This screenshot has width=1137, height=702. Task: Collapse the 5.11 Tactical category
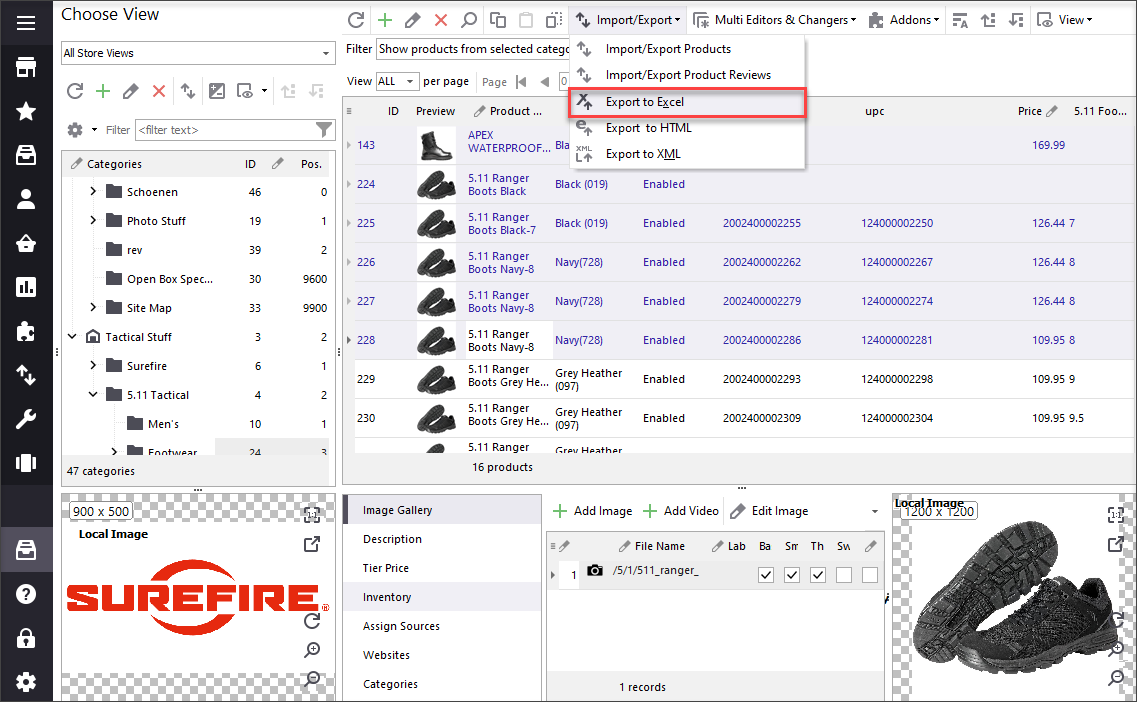coord(93,395)
